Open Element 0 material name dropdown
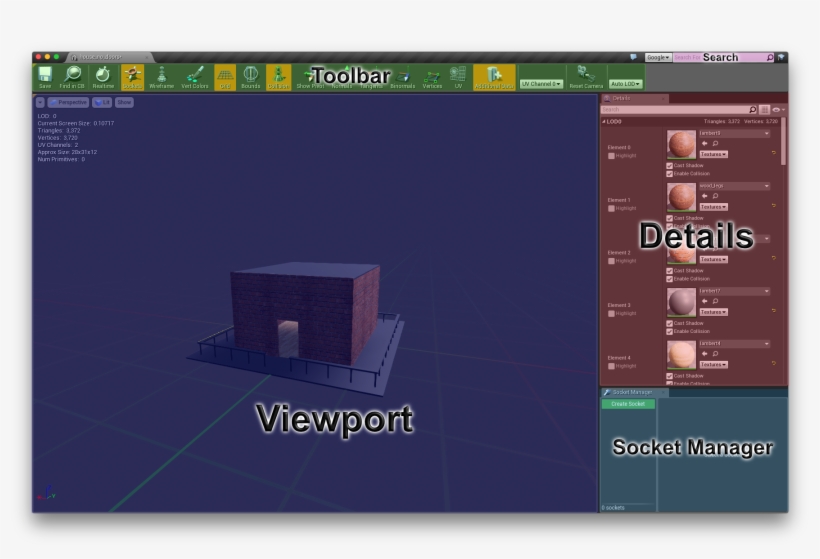820x559 pixels. tap(734, 133)
